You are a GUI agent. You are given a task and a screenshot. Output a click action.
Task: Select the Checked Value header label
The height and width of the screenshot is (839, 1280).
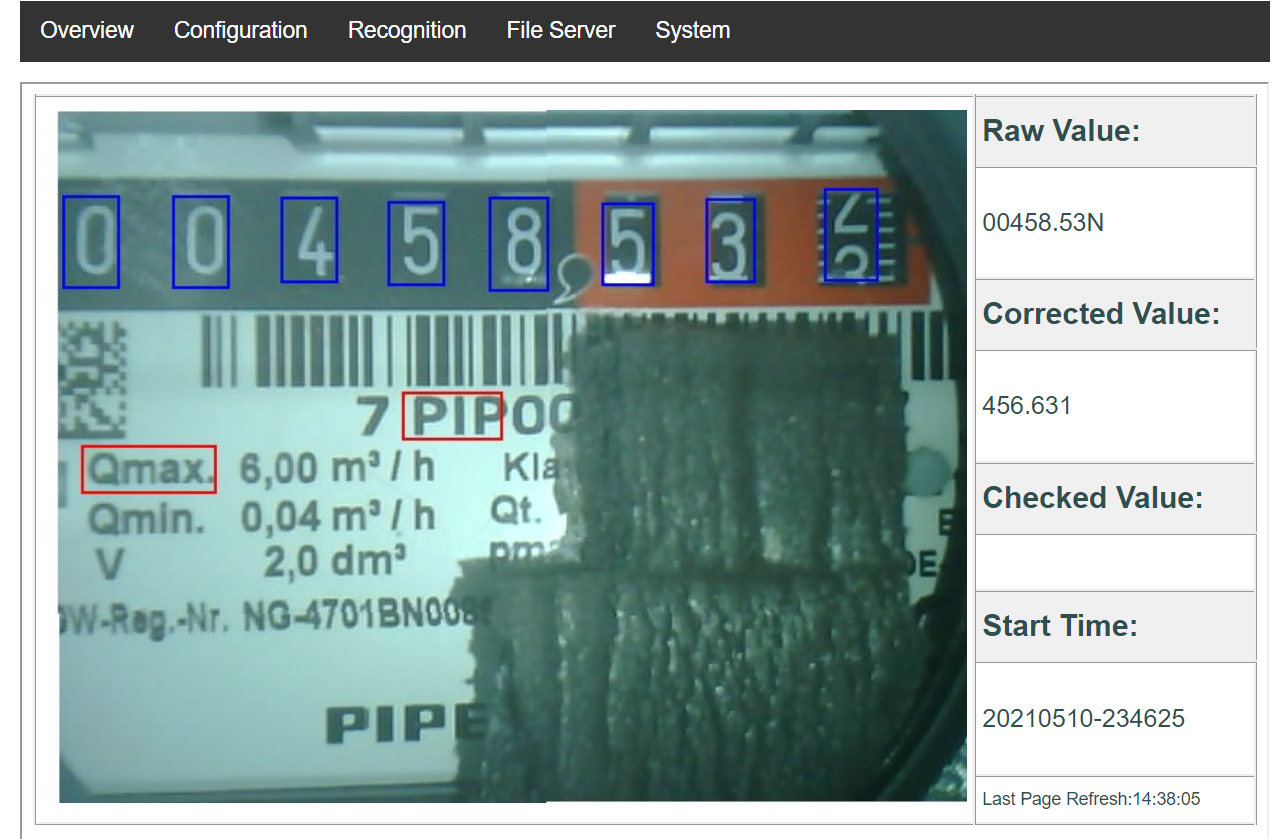(x=1093, y=498)
